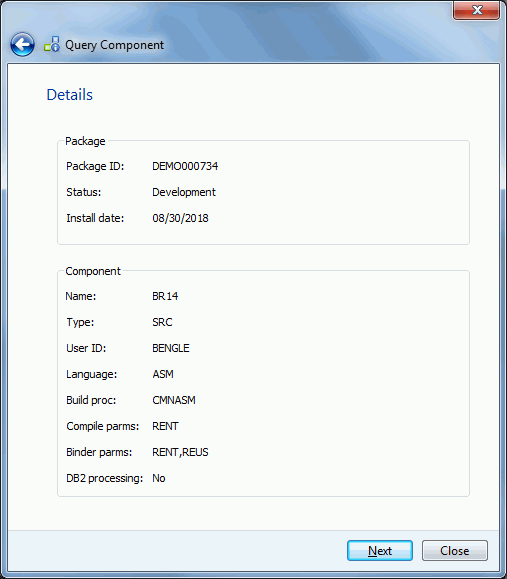Click the component name BR14
This screenshot has width=507, height=579.
(x=165, y=296)
